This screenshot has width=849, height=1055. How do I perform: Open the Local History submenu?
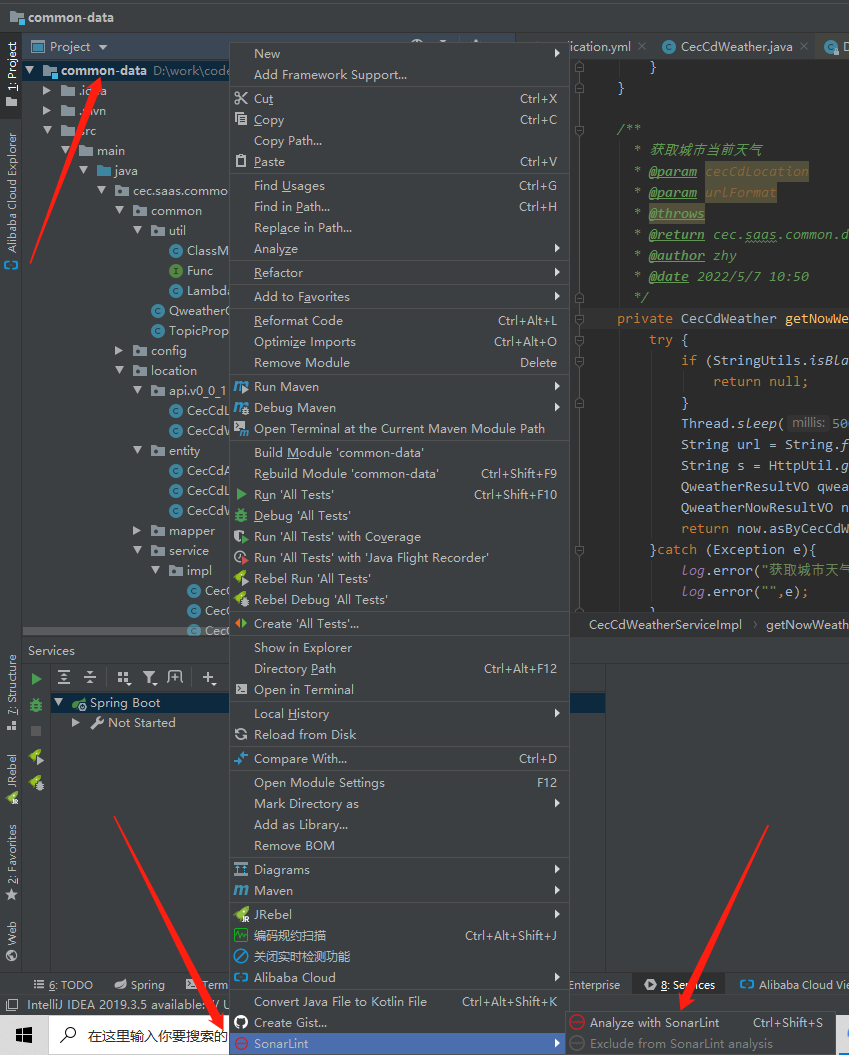(400, 714)
